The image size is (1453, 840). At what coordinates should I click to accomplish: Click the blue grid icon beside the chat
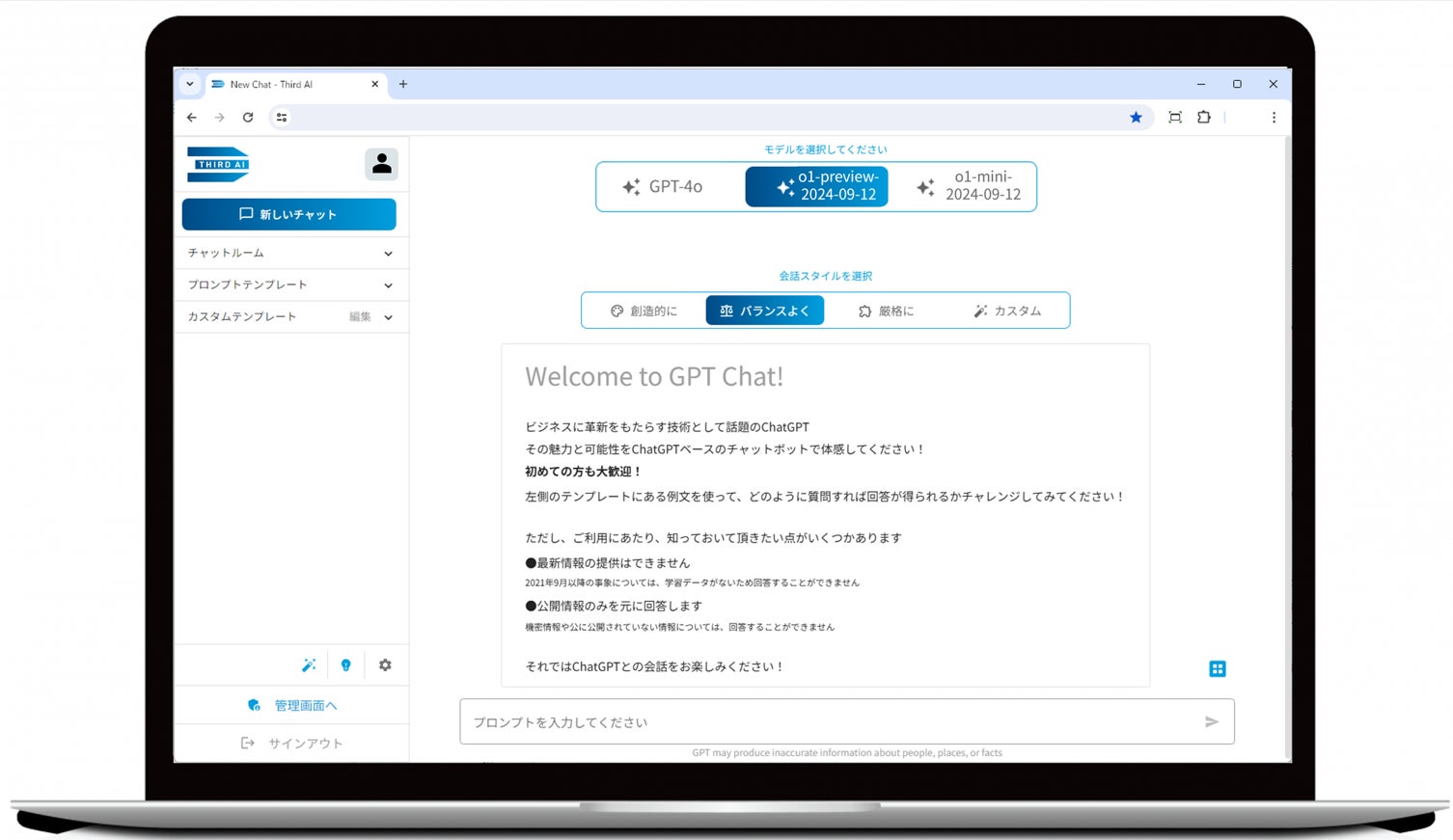click(1218, 668)
